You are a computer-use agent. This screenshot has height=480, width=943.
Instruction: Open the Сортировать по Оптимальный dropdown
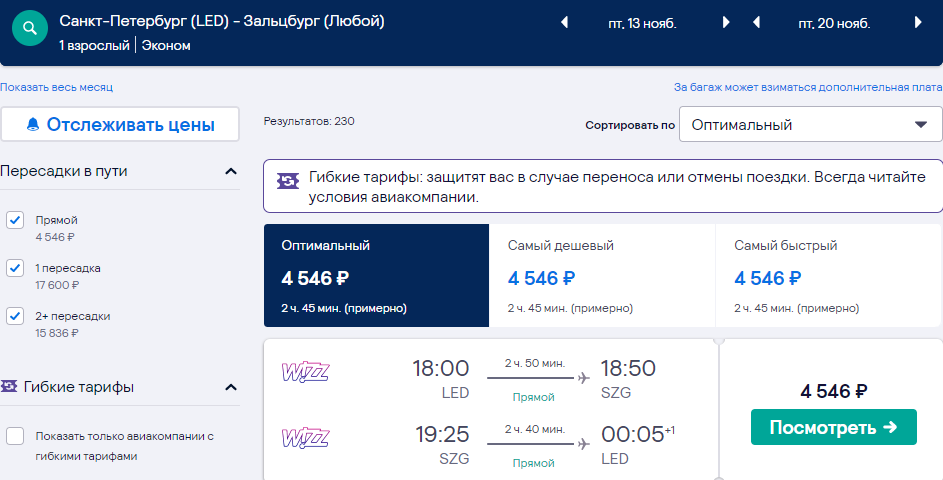click(810, 125)
